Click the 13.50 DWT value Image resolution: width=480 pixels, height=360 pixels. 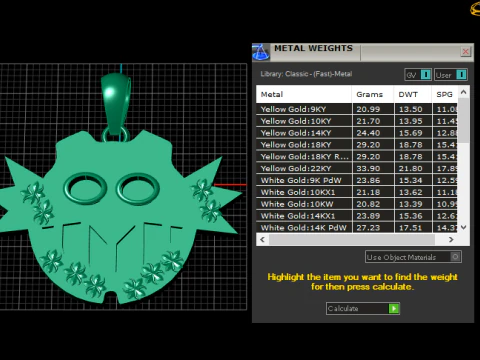pos(411,109)
